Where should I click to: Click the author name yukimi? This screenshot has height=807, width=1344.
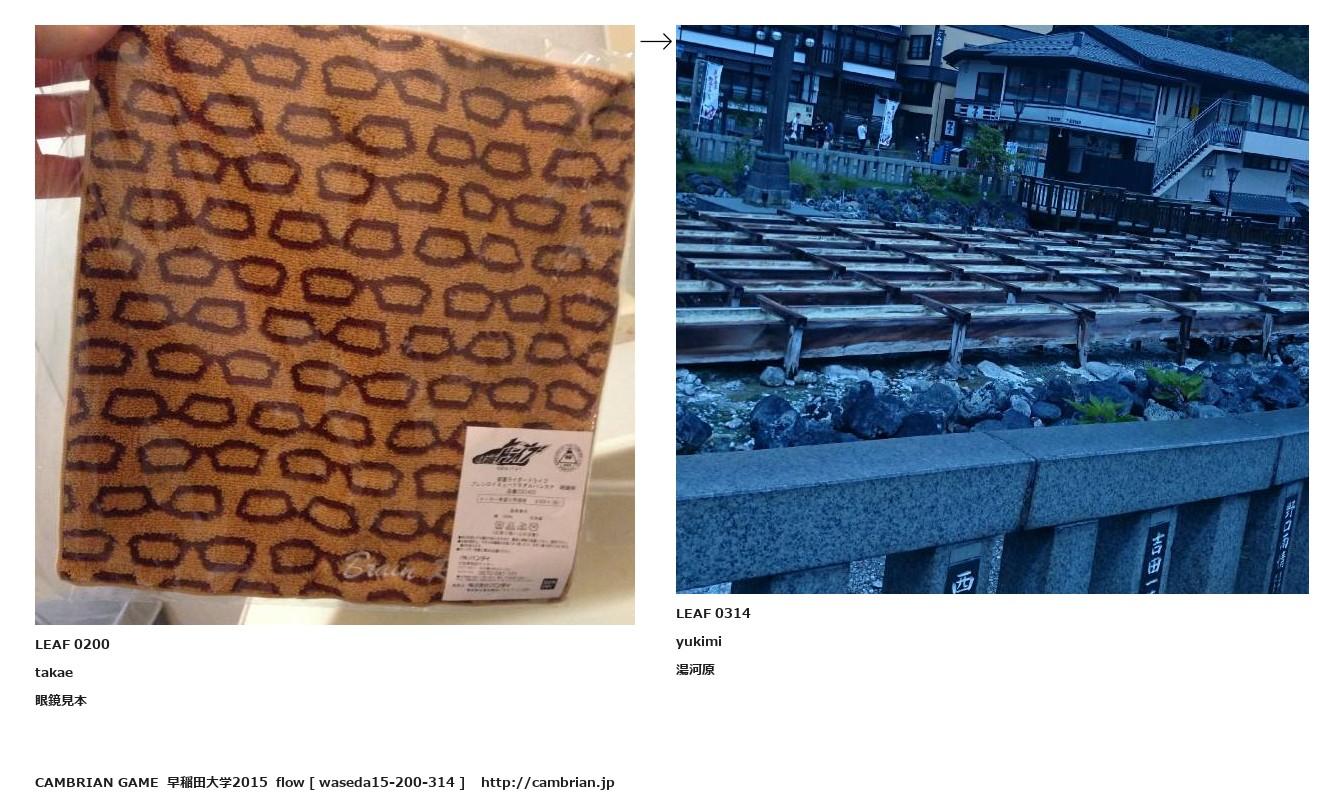click(699, 641)
